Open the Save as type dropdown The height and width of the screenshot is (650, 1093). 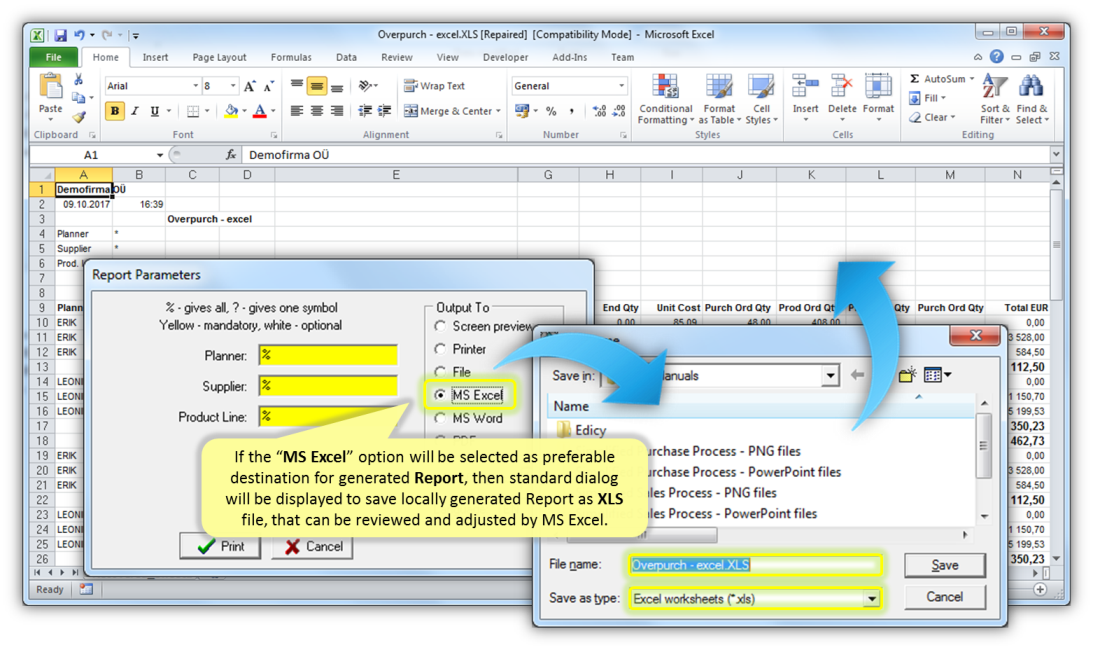871,599
